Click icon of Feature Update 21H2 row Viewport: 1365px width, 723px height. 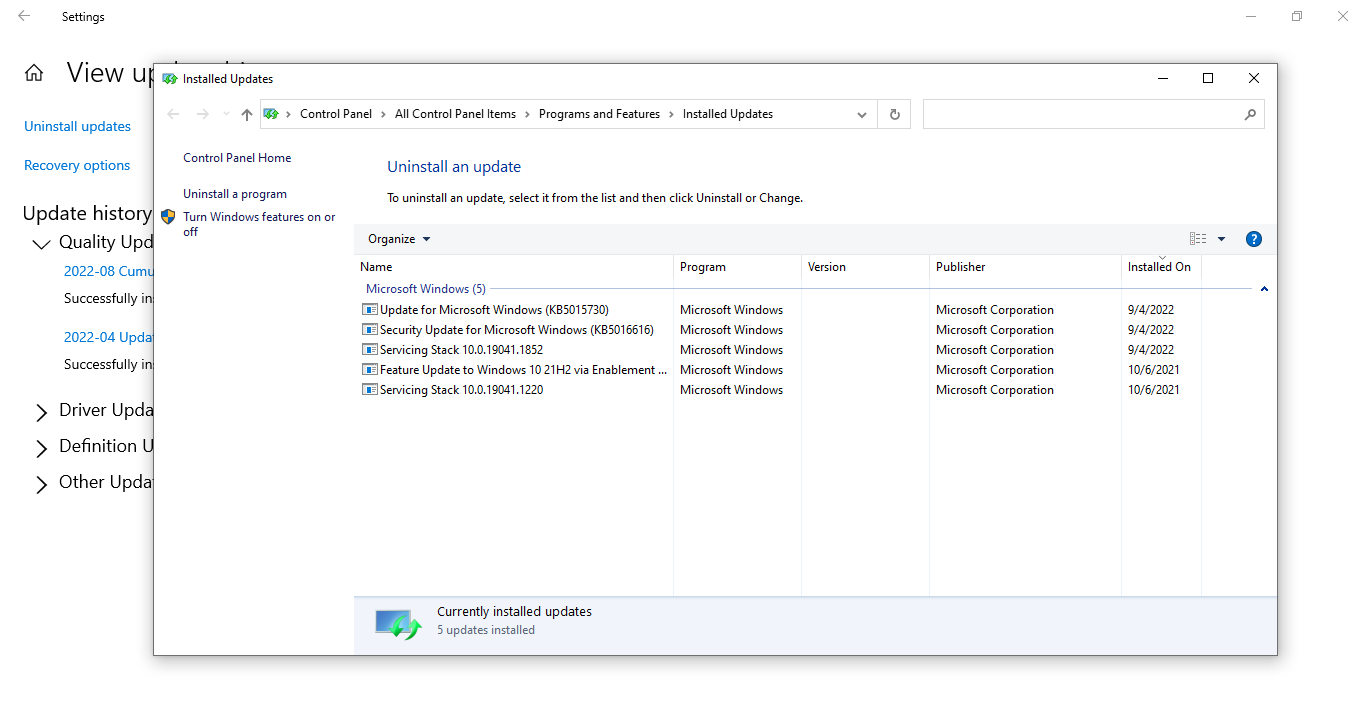pyautogui.click(x=370, y=370)
